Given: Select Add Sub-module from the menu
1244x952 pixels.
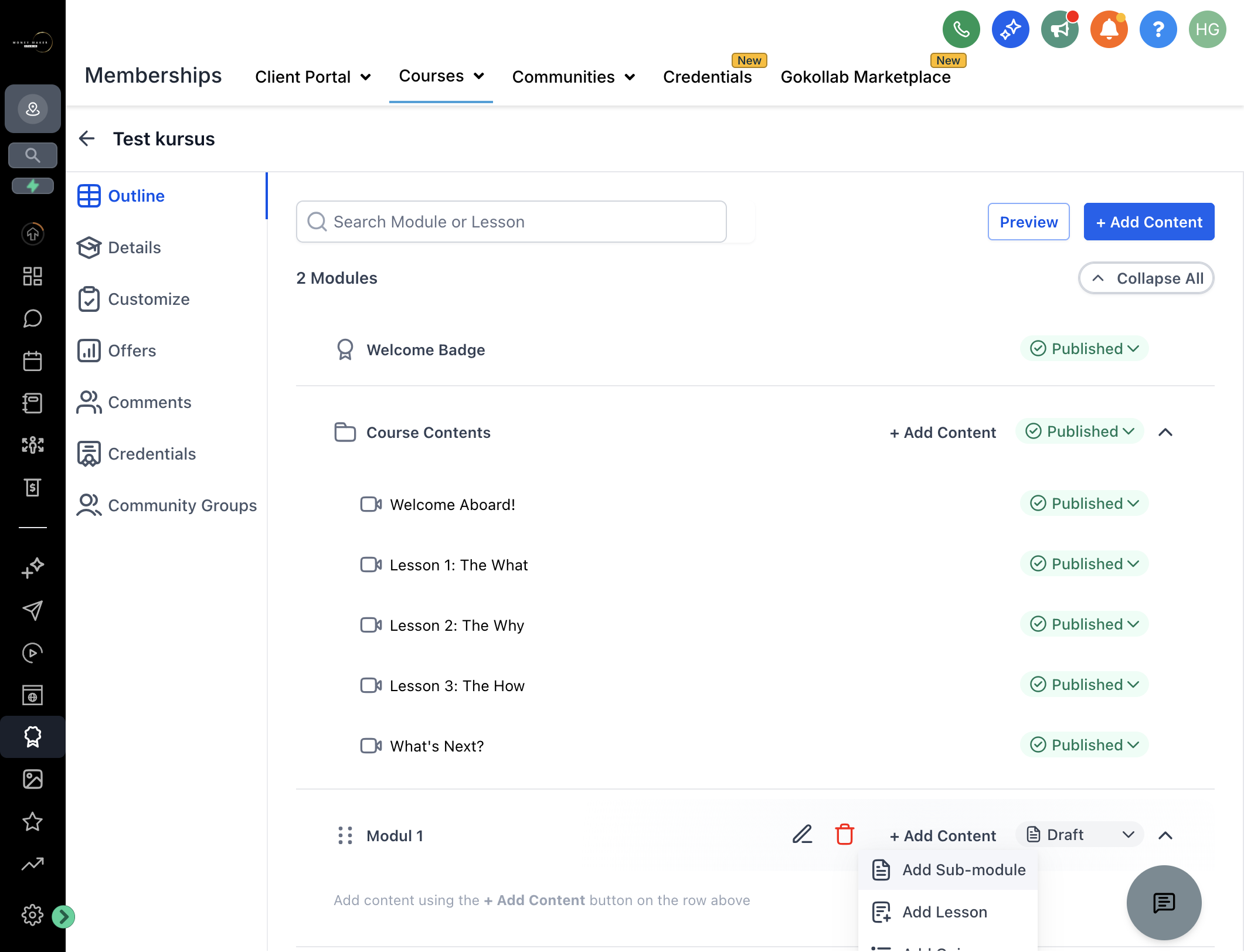Looking at the screenshot, I should (x=949, y=870).
